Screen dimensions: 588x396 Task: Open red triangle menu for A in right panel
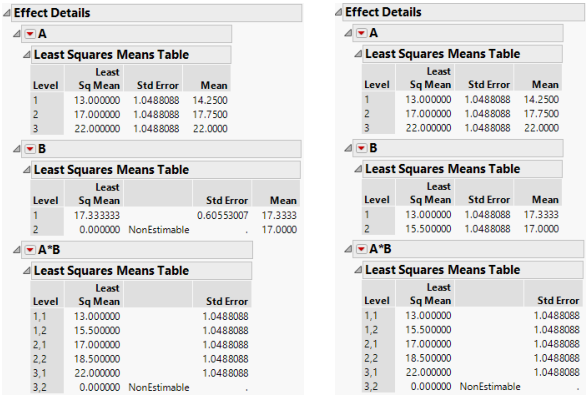point(361,33)
